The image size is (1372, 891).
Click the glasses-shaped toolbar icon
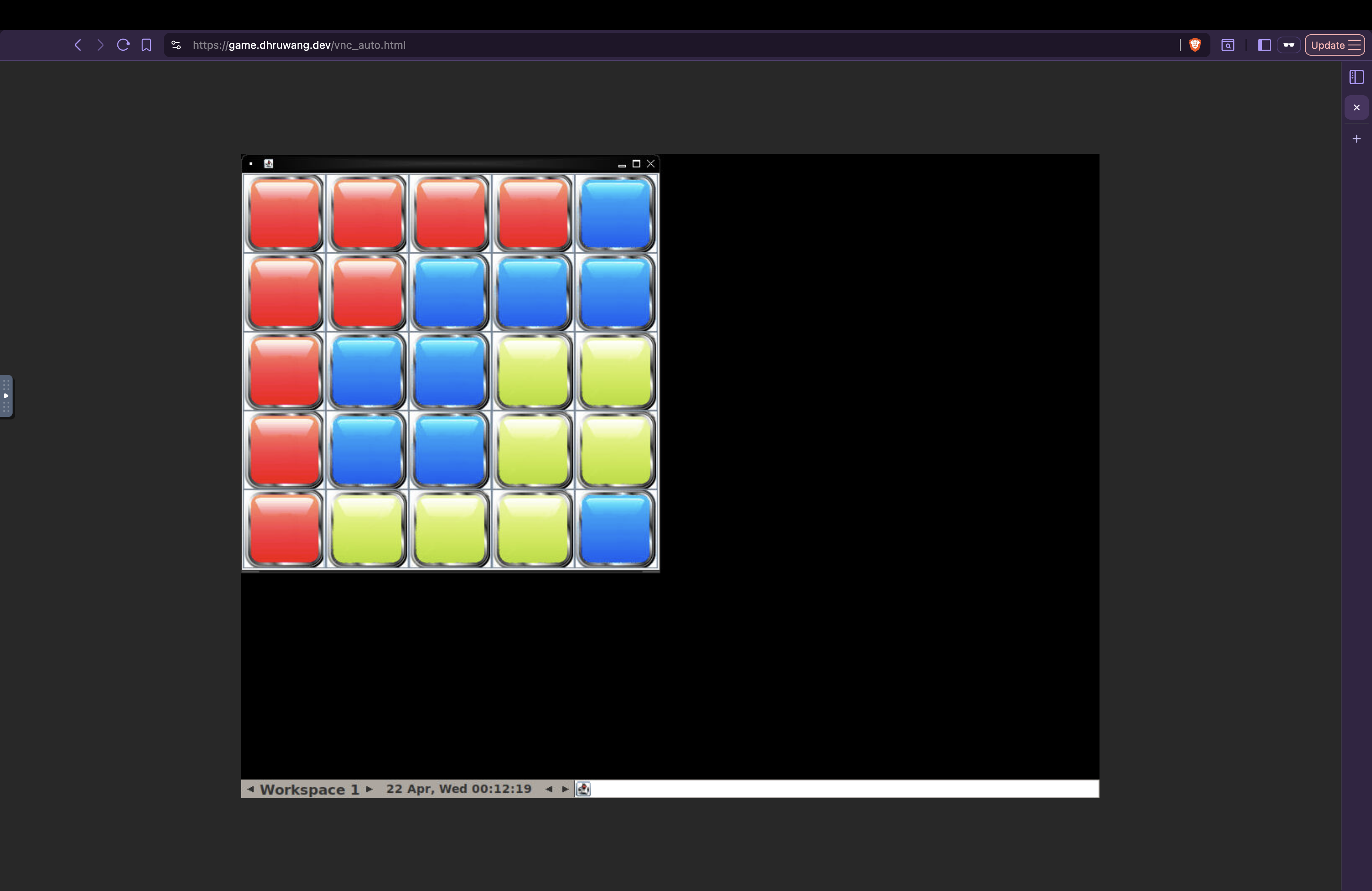(x=1289, y=45)
